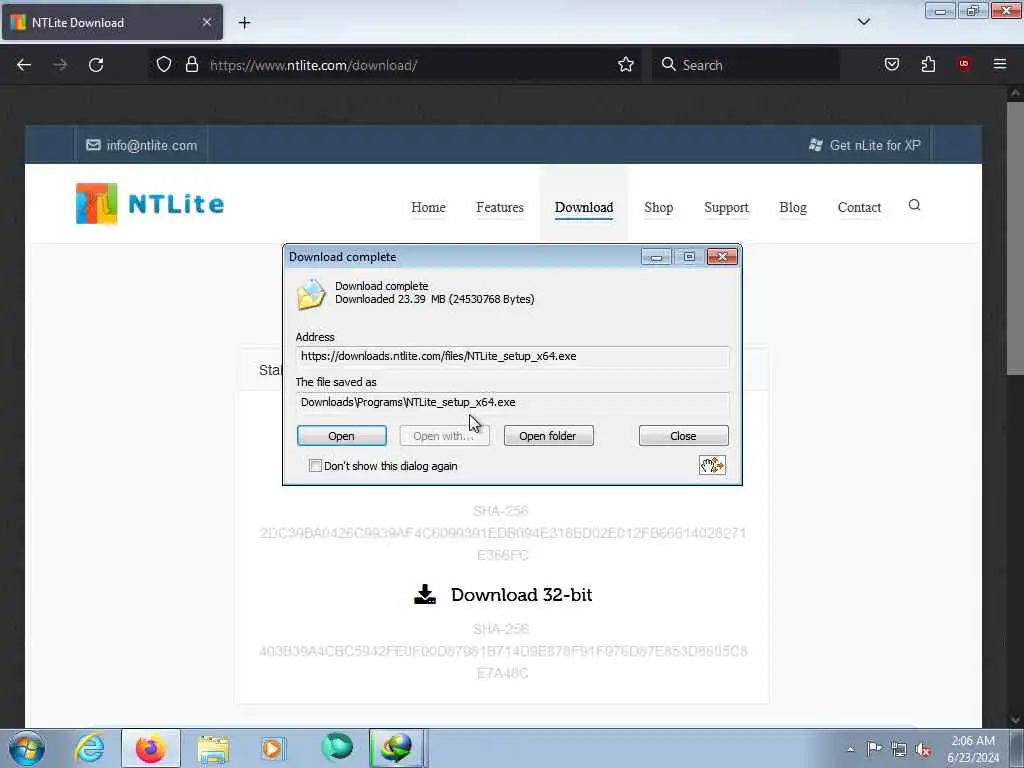This screenshot has height=768, width=1024.
Task: Open Firefox hamburger application menu
Action: (1000, 64)
